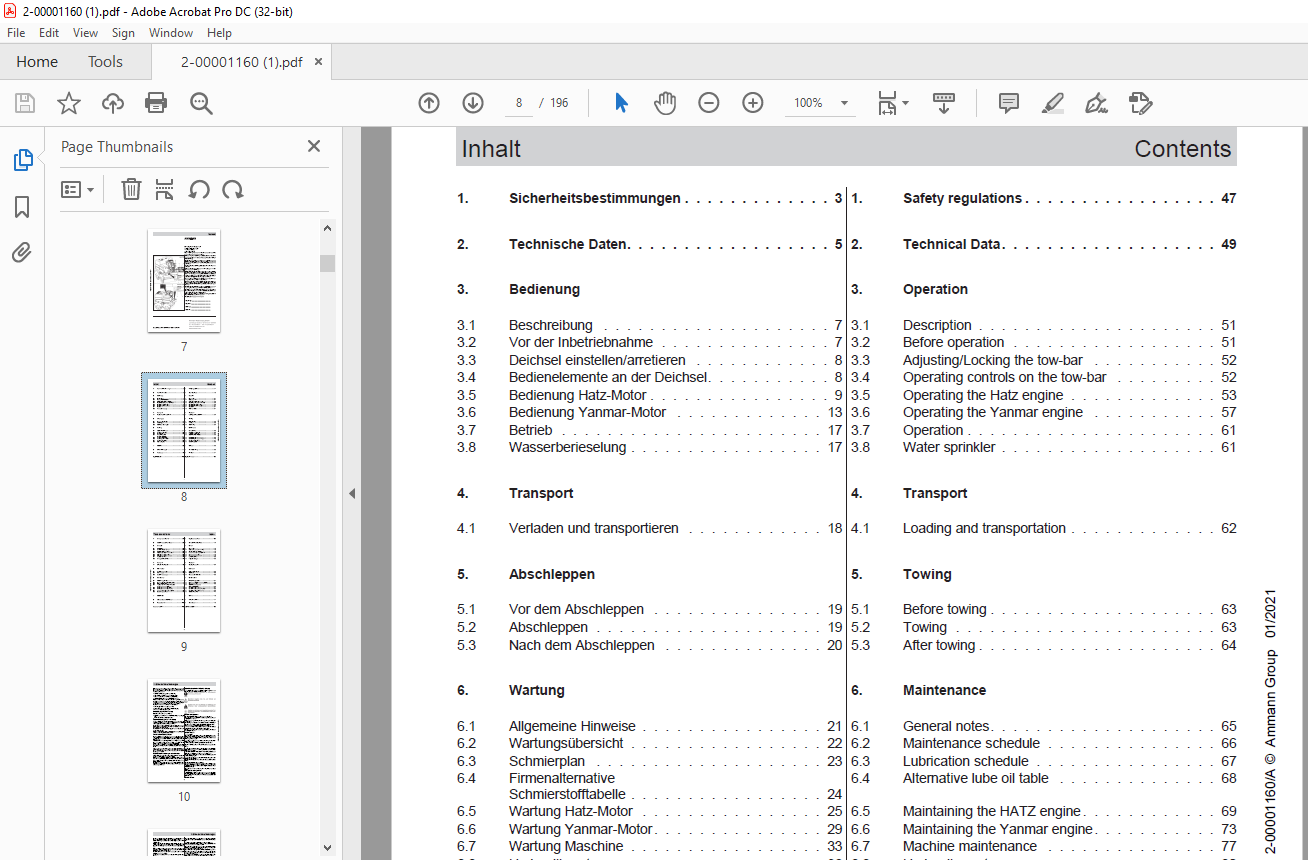Go to next page arrow

pos(473,103)
